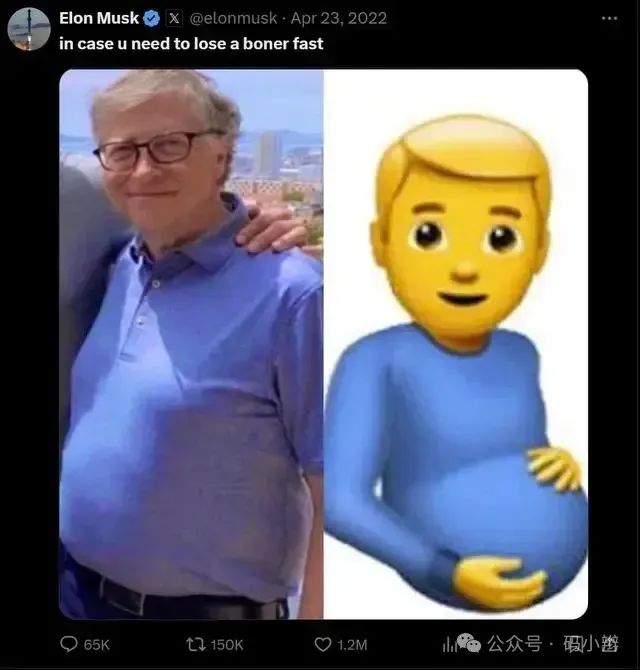
Task: Open the pregnant man emoji image
Action: [456, 344]
